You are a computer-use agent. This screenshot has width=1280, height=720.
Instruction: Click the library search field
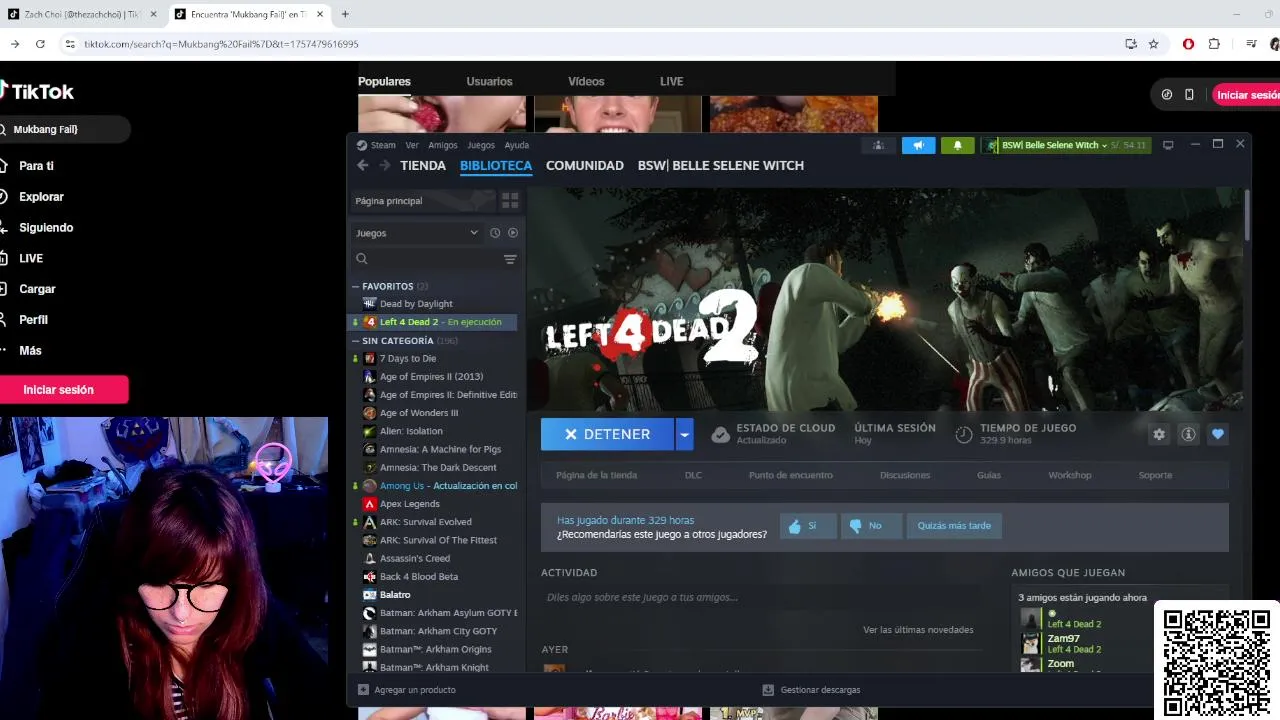click(x=428, y=259)
